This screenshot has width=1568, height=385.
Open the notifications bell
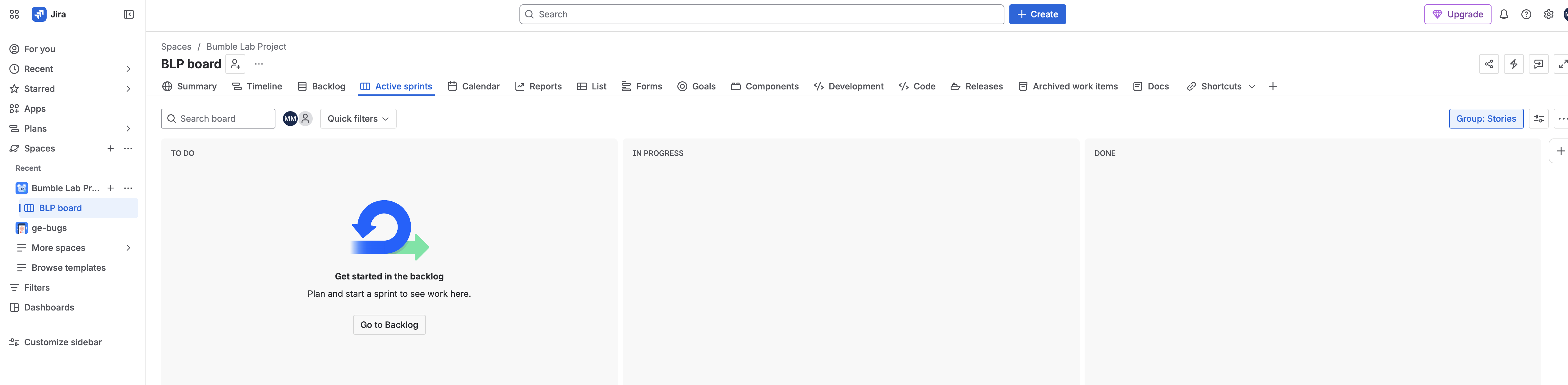[x=1503, y=15]
